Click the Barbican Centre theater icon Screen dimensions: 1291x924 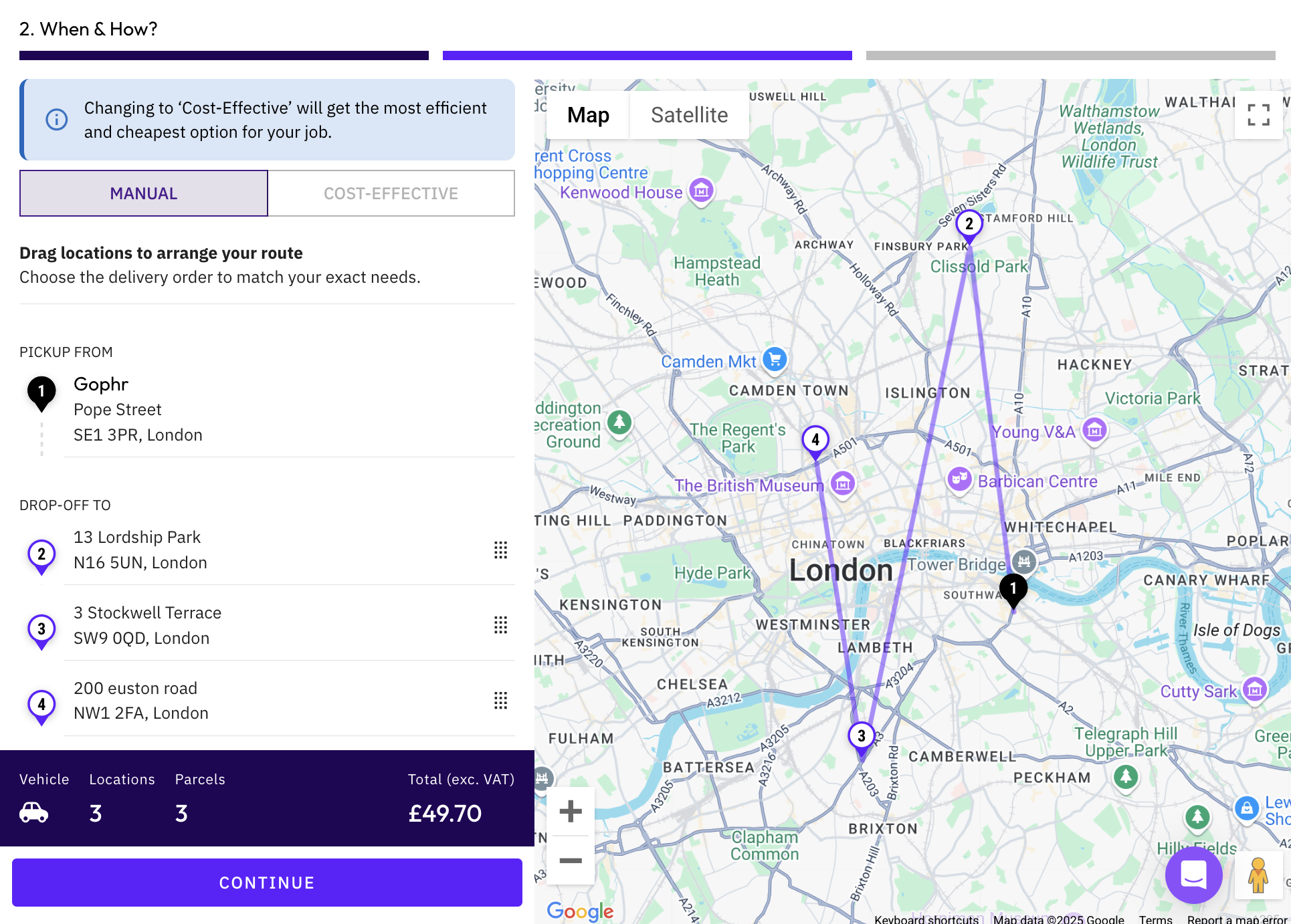click(959, 479)
